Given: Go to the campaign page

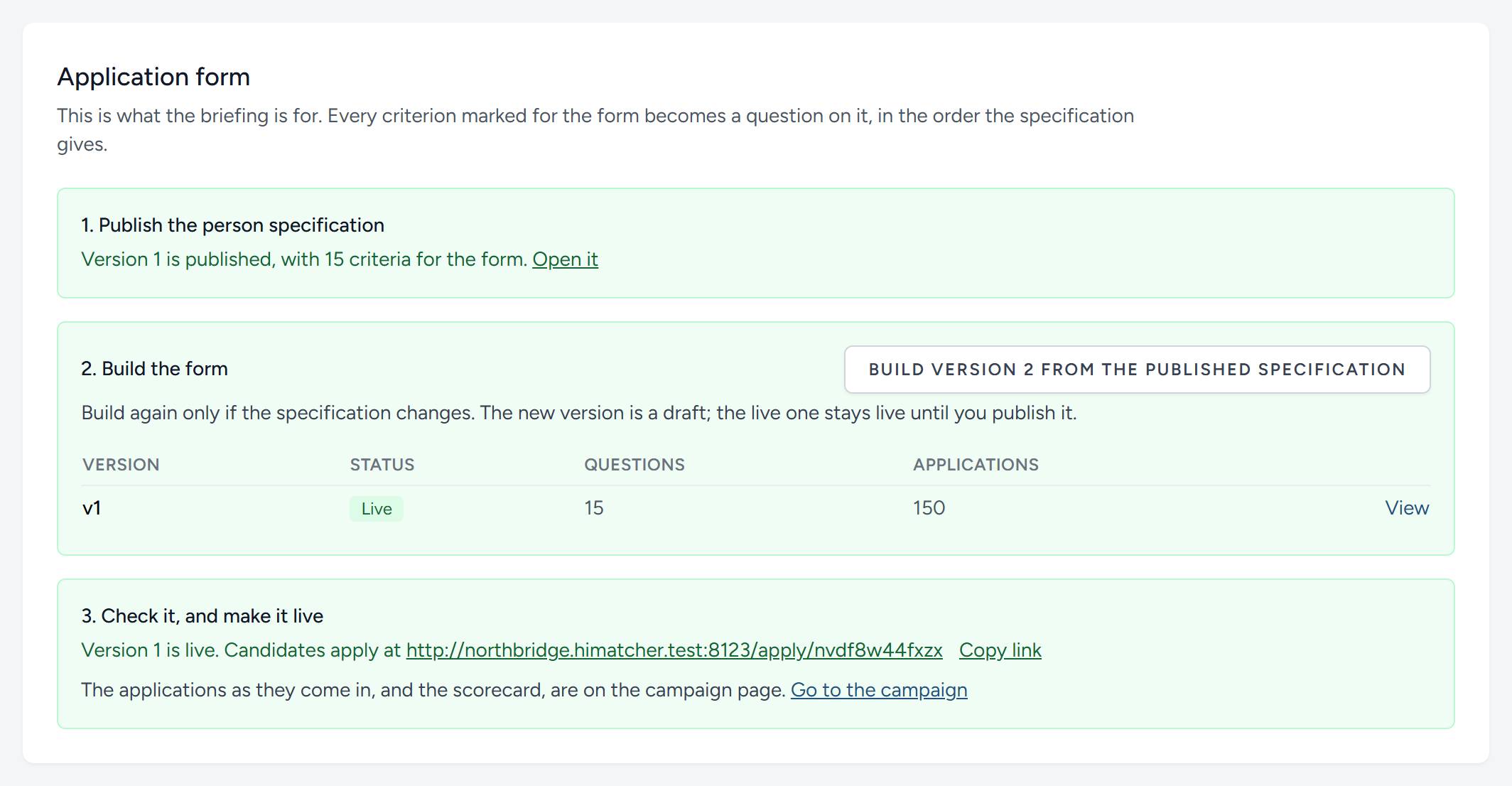Looking at the screenshot, I should pyautogui.click(x=879, y=690).
